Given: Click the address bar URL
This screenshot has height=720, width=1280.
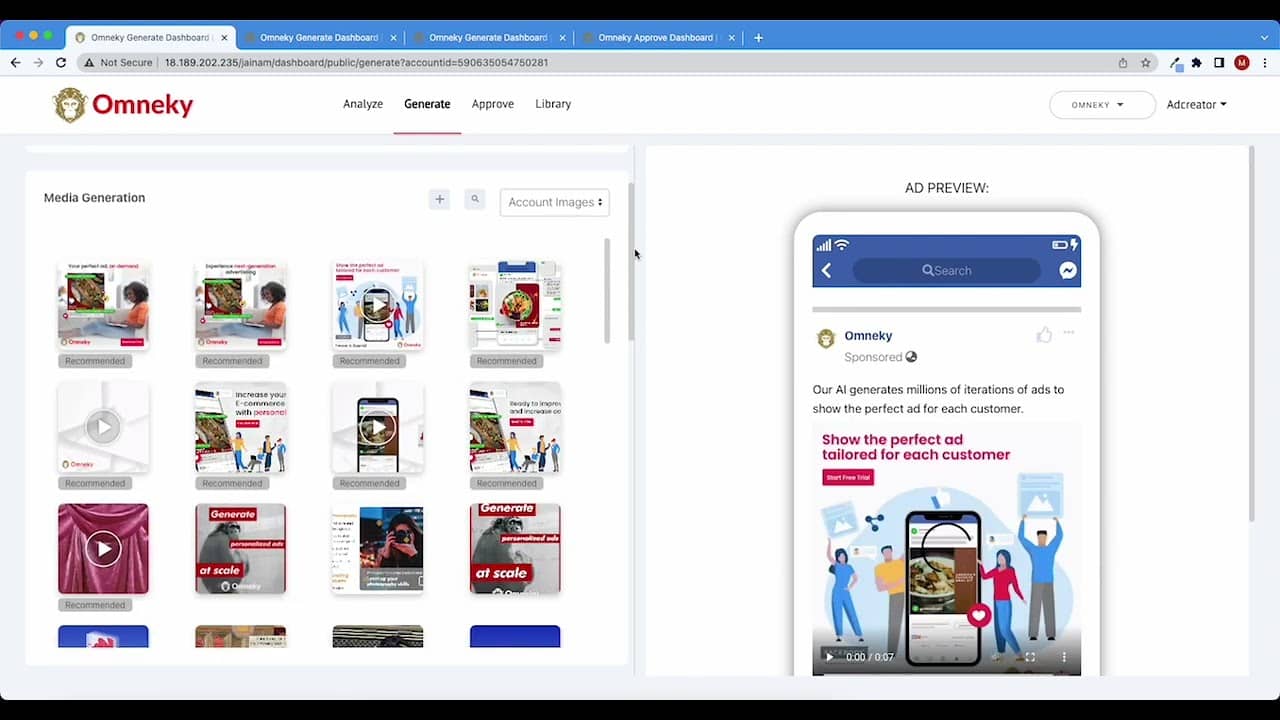Looking at the screenshot, I should click(356, 62).
